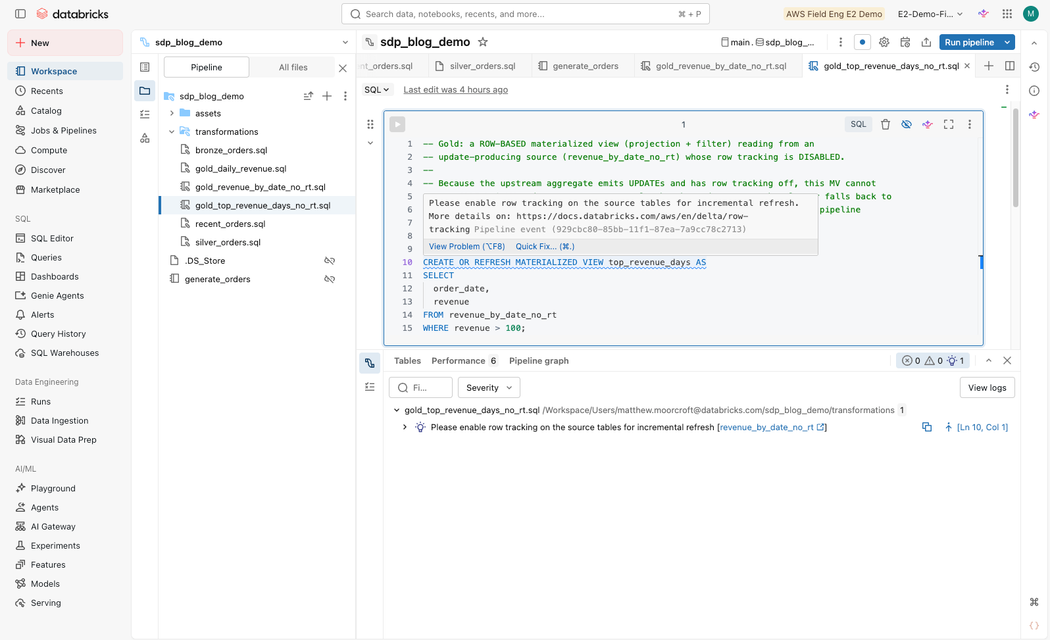Open bronze_orders.sql file in tree

pyautogui.click(x=231, y=150)
